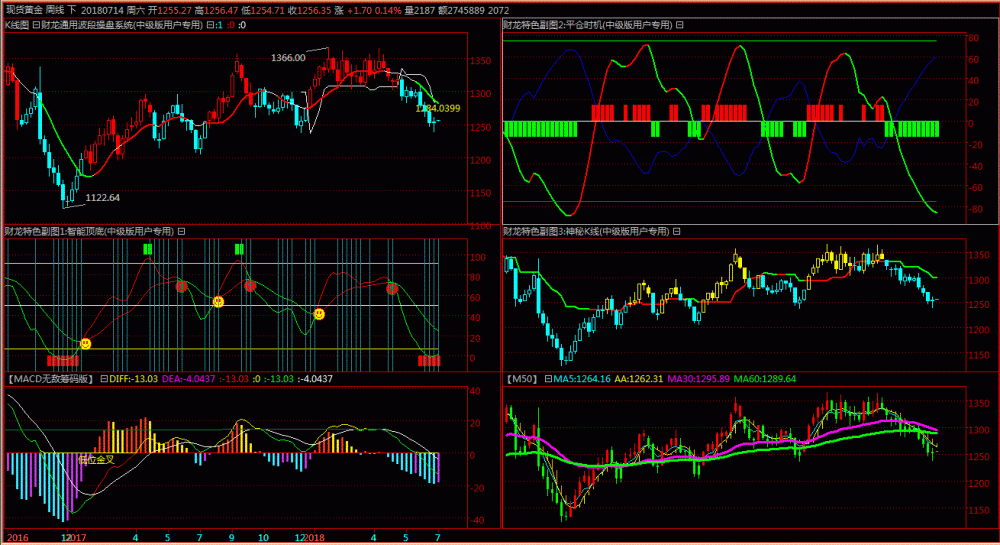Collapse the 平仓时机 indicator box icon
The image size is (1000, 545).
(x=680, y=25)
